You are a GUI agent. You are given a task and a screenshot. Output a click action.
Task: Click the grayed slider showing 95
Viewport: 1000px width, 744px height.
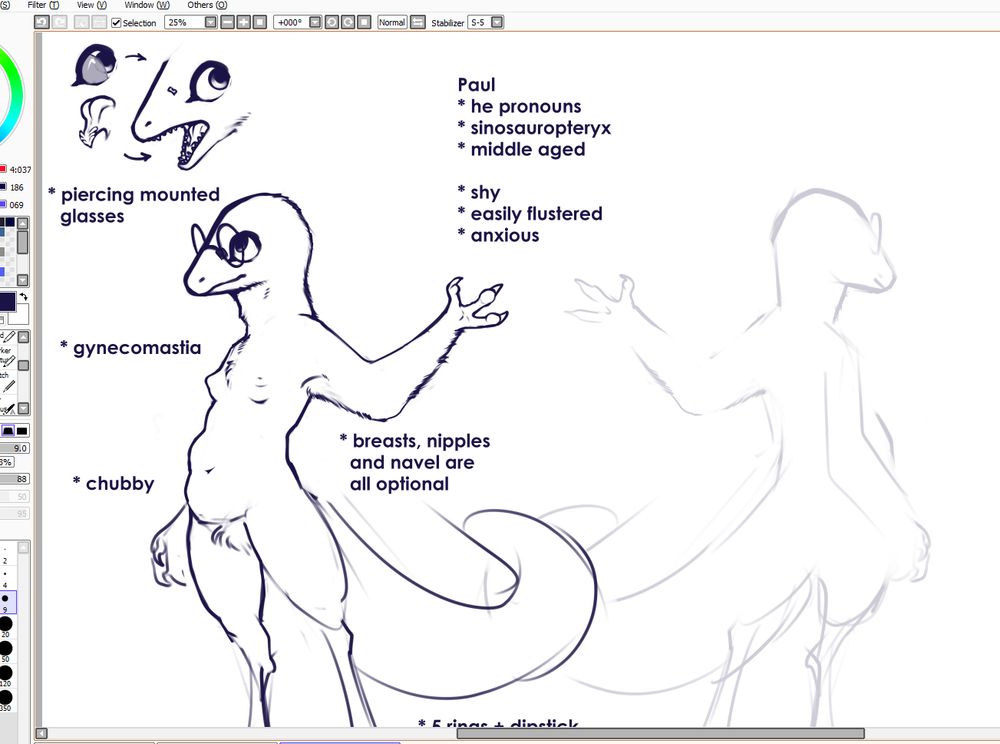tap(14, 513)
